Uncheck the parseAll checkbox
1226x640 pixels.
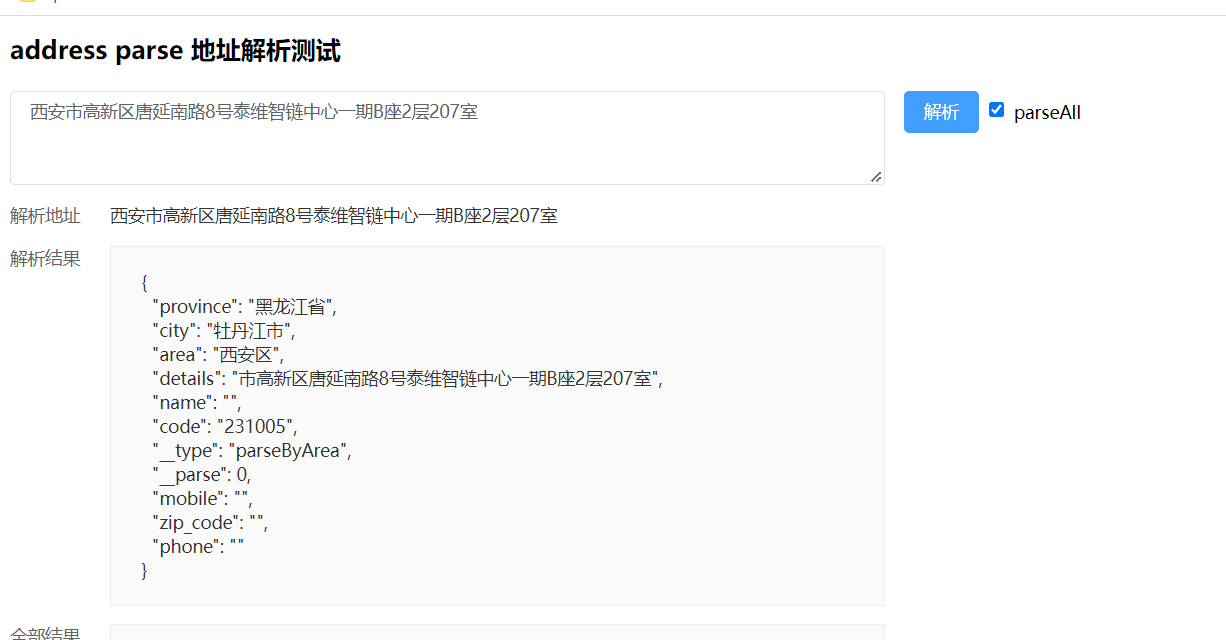coord(996,110)
